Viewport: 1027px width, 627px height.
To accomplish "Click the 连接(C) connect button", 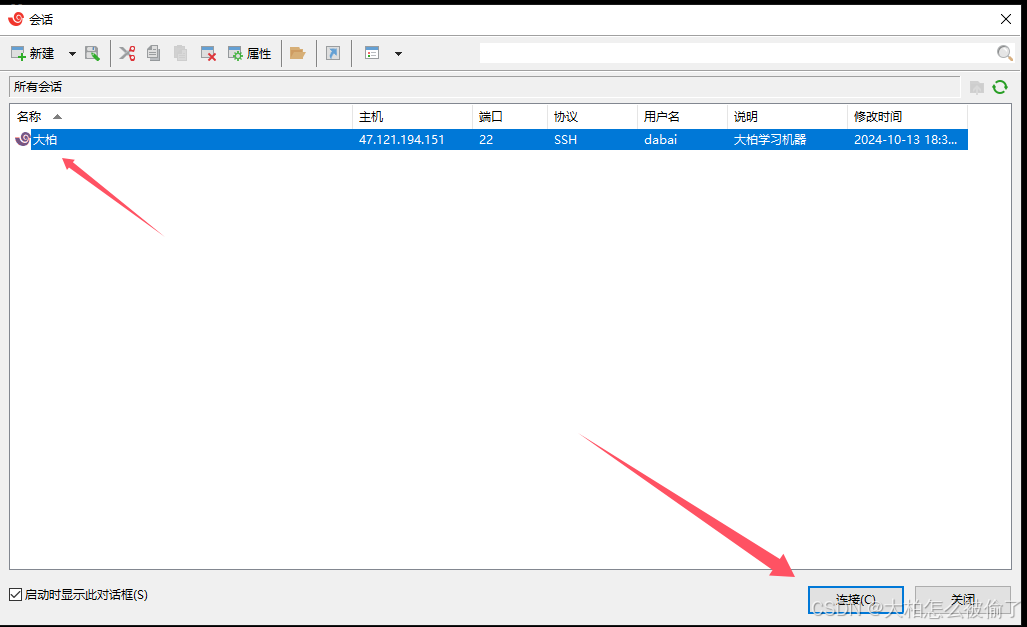I will (x=855, y=599).
